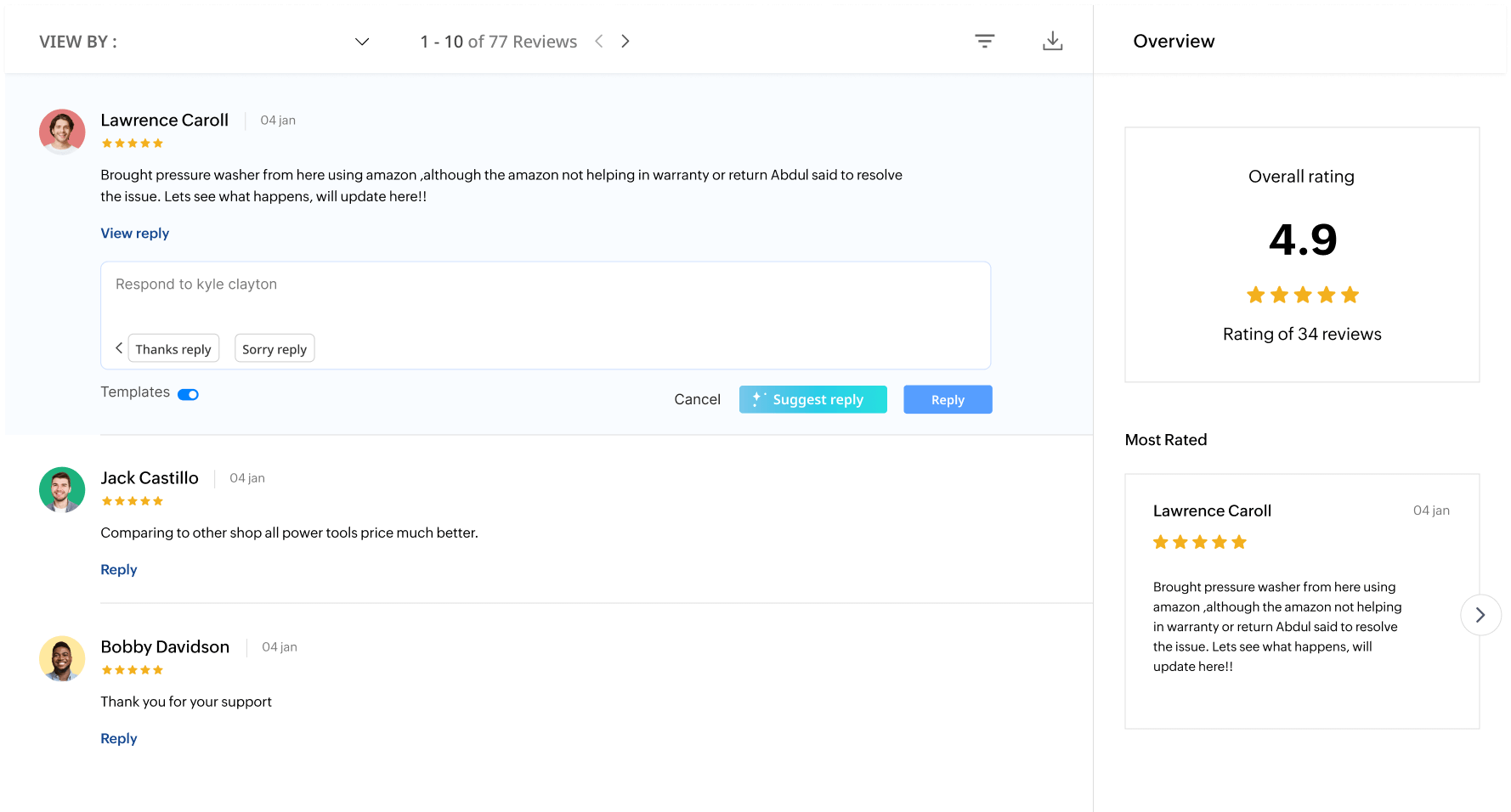
Task: Open View reply under Lawrence Caroll's review
Action: click(134, 234)
